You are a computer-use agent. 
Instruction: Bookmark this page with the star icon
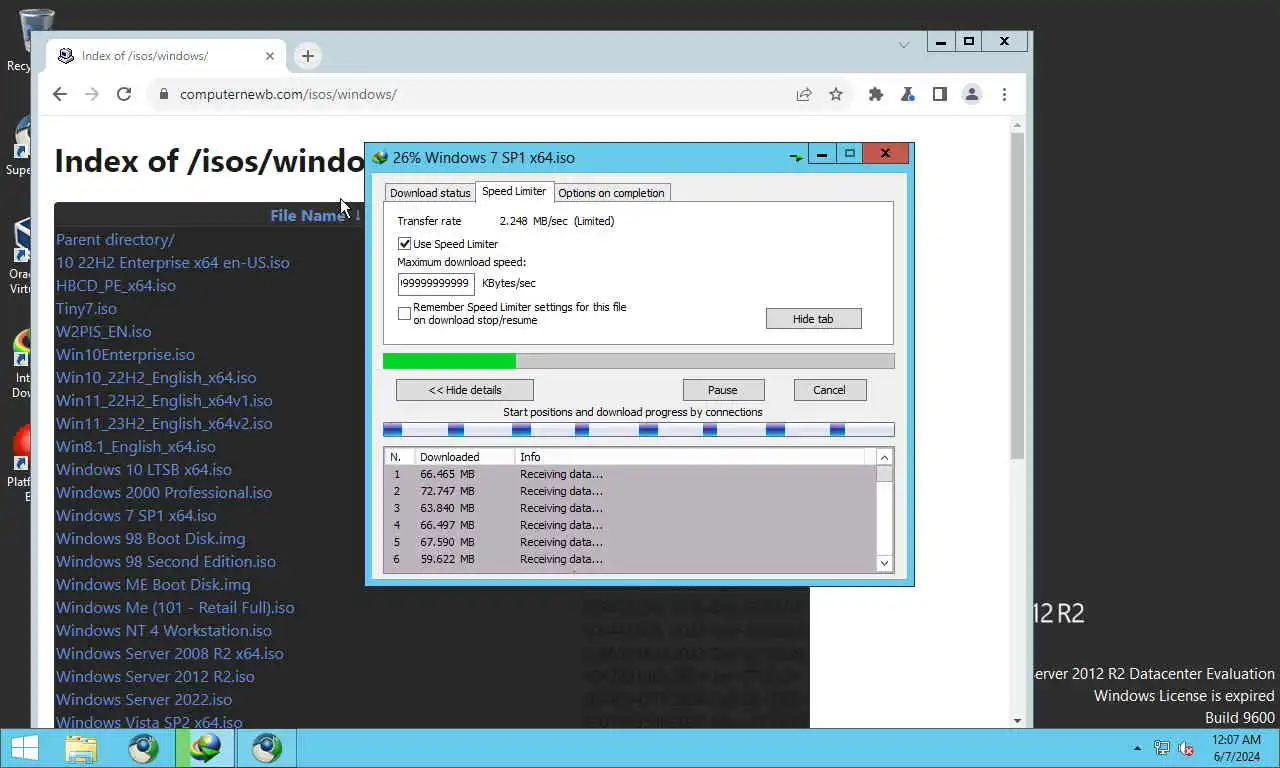point(836,94)
